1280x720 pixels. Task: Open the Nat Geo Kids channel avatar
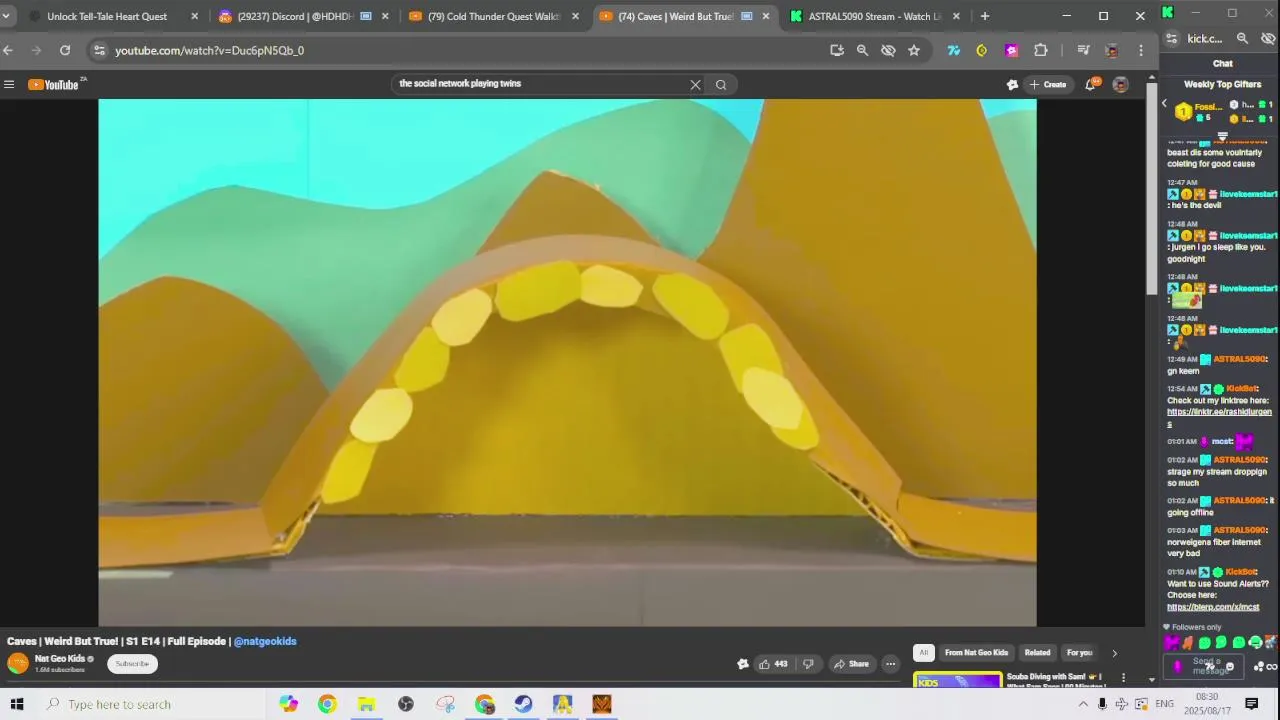[17, 663]
